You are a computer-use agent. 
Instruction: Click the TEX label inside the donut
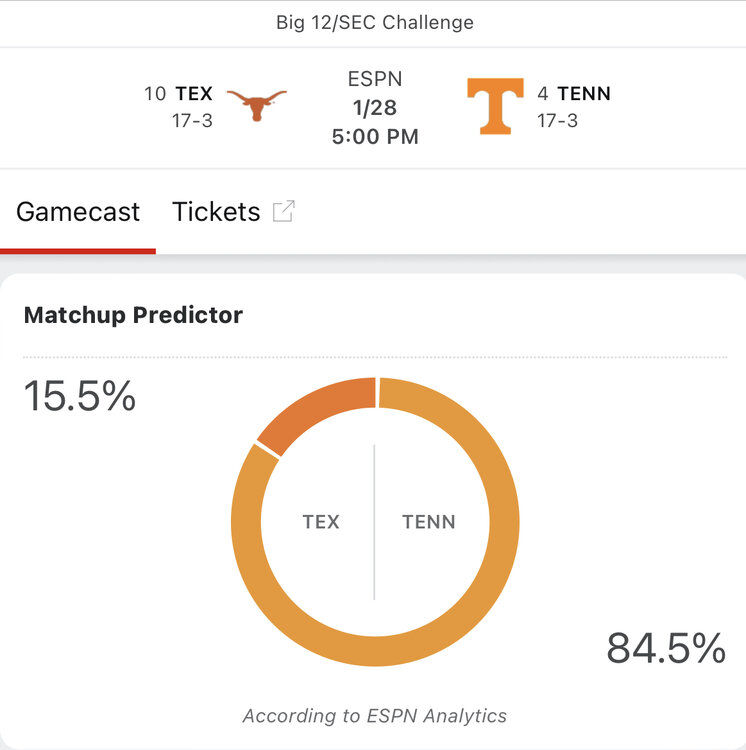point(321,522)
